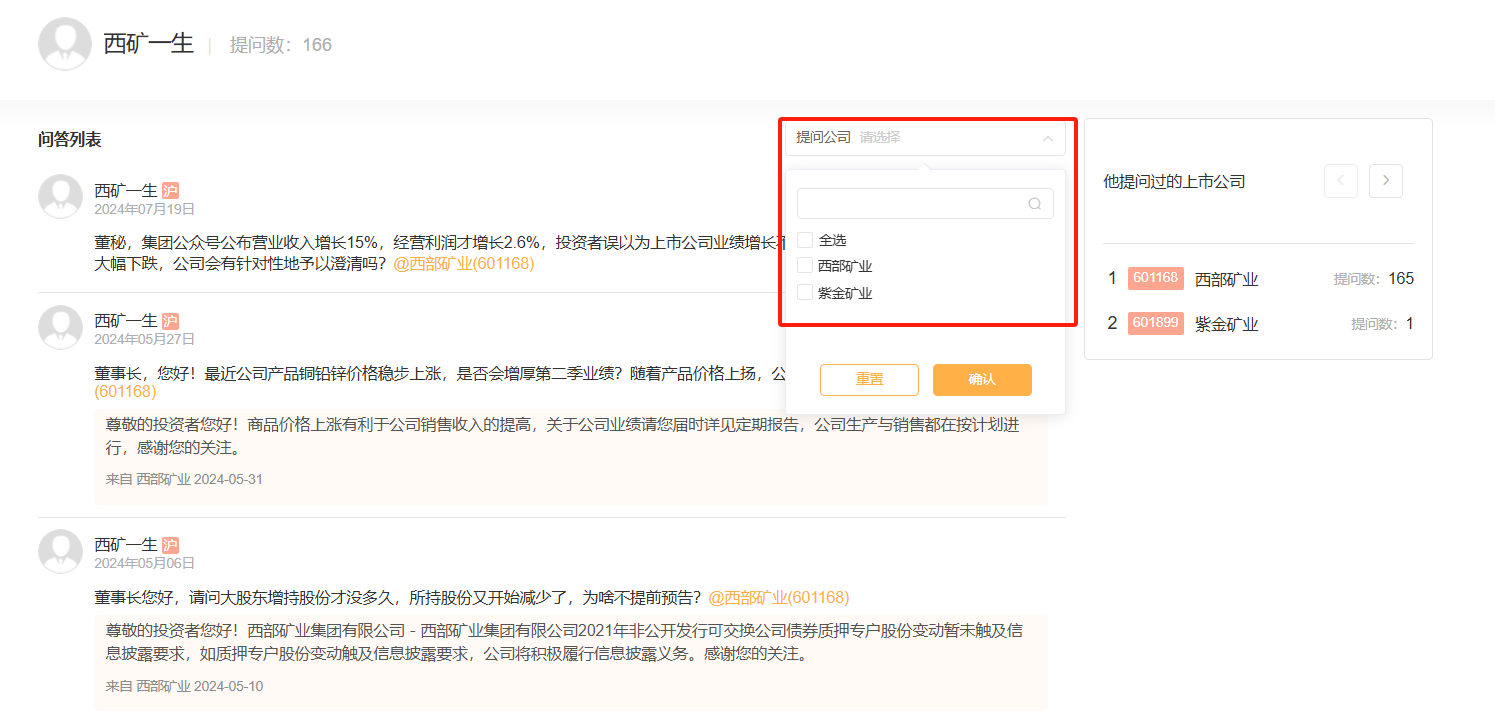Click username 西矿一生 on 2024年05月27日 post

pos(126,321)
